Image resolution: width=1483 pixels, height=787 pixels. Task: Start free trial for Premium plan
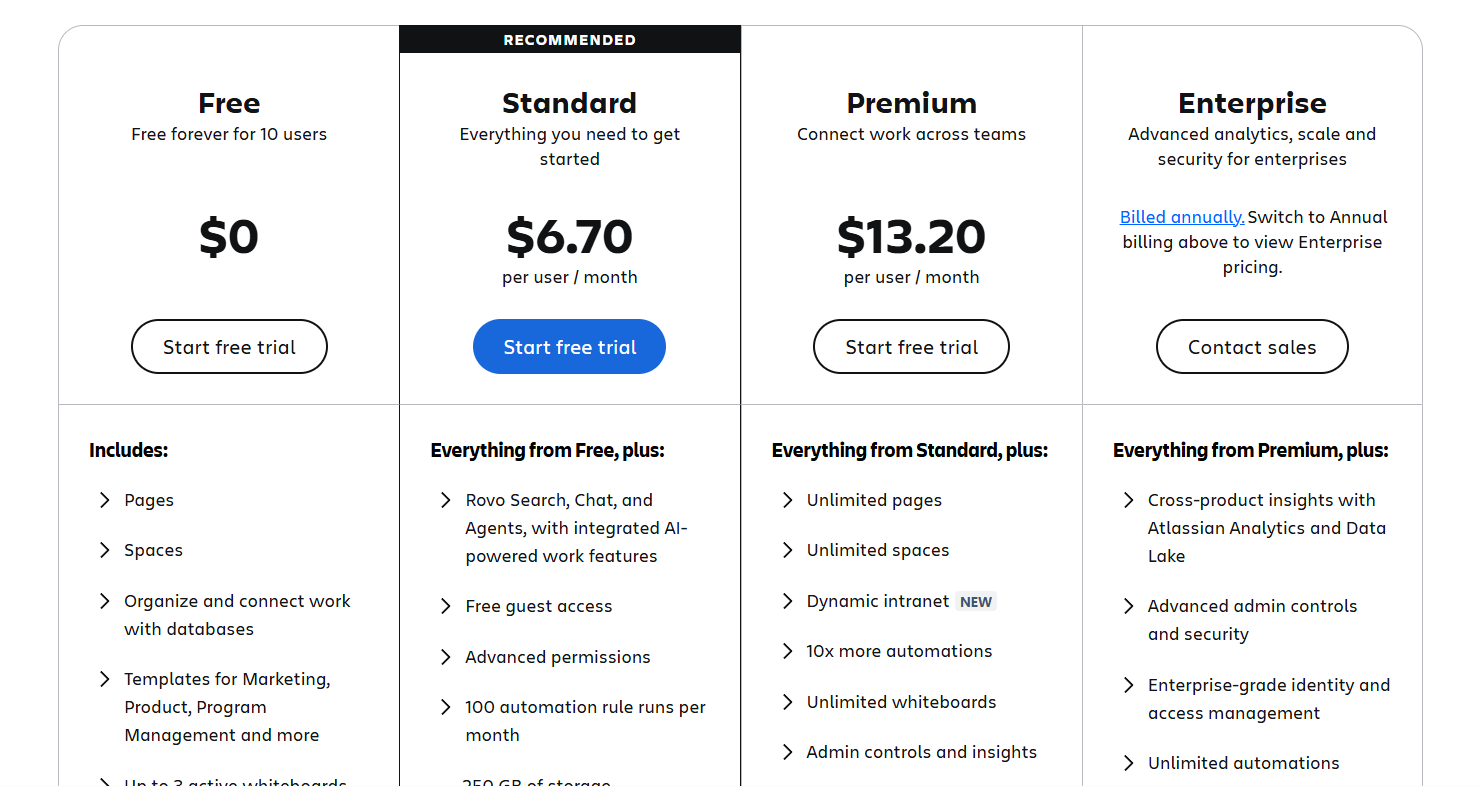point(911,347)
